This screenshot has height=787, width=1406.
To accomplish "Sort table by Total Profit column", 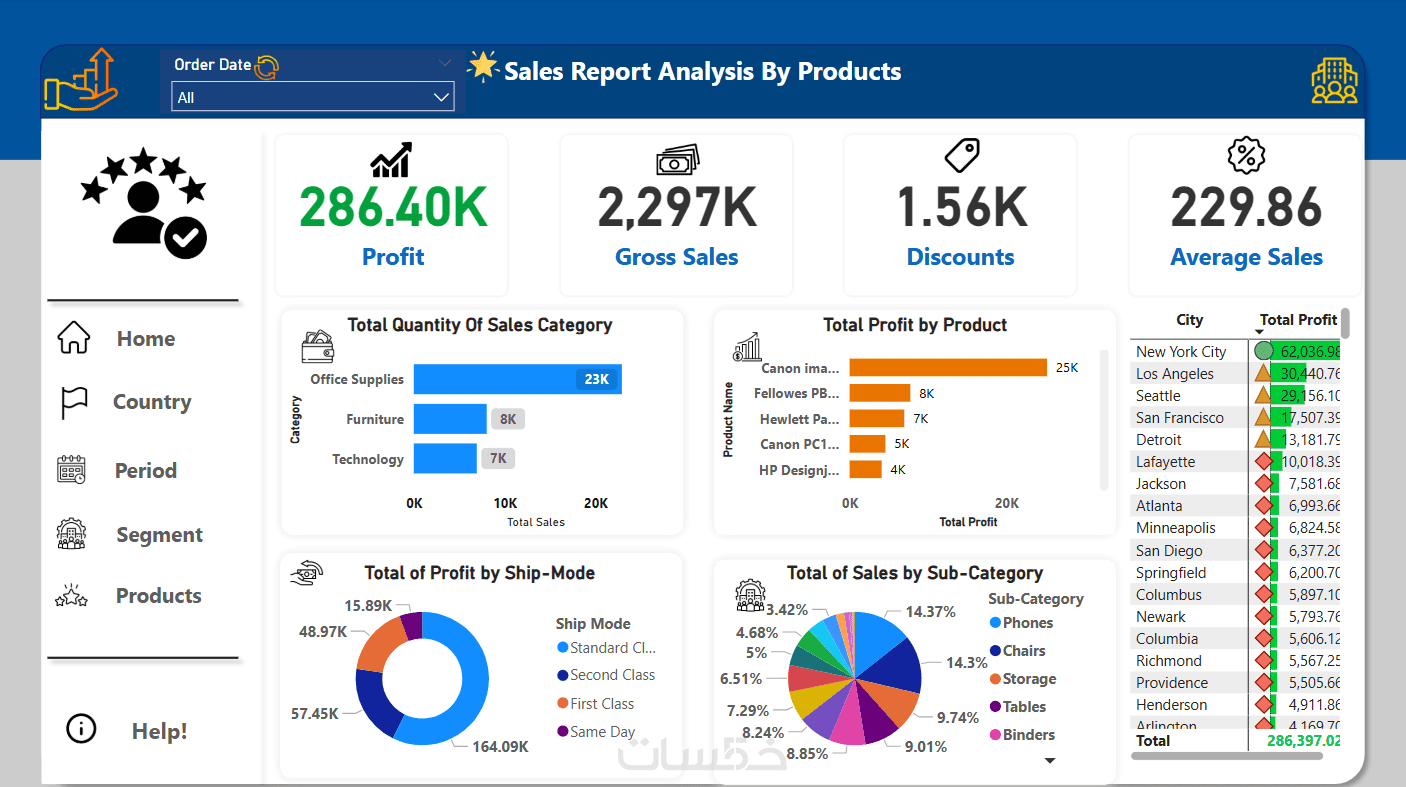I will coord(1298,320).
